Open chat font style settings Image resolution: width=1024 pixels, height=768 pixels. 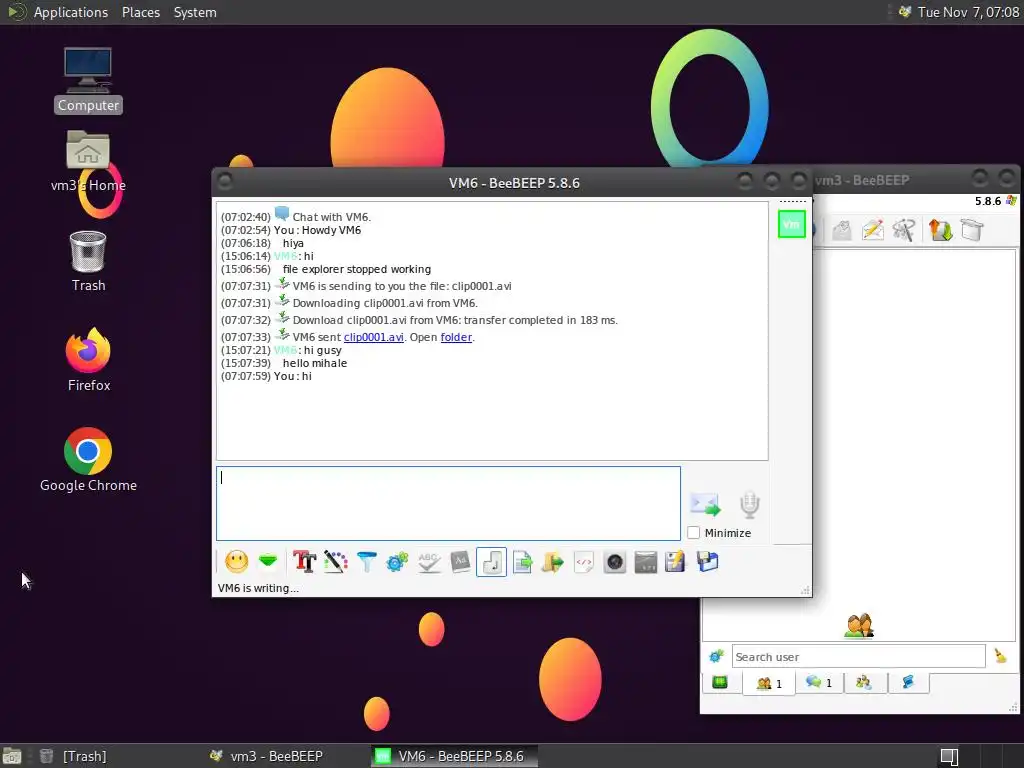[x=304, y=562]
